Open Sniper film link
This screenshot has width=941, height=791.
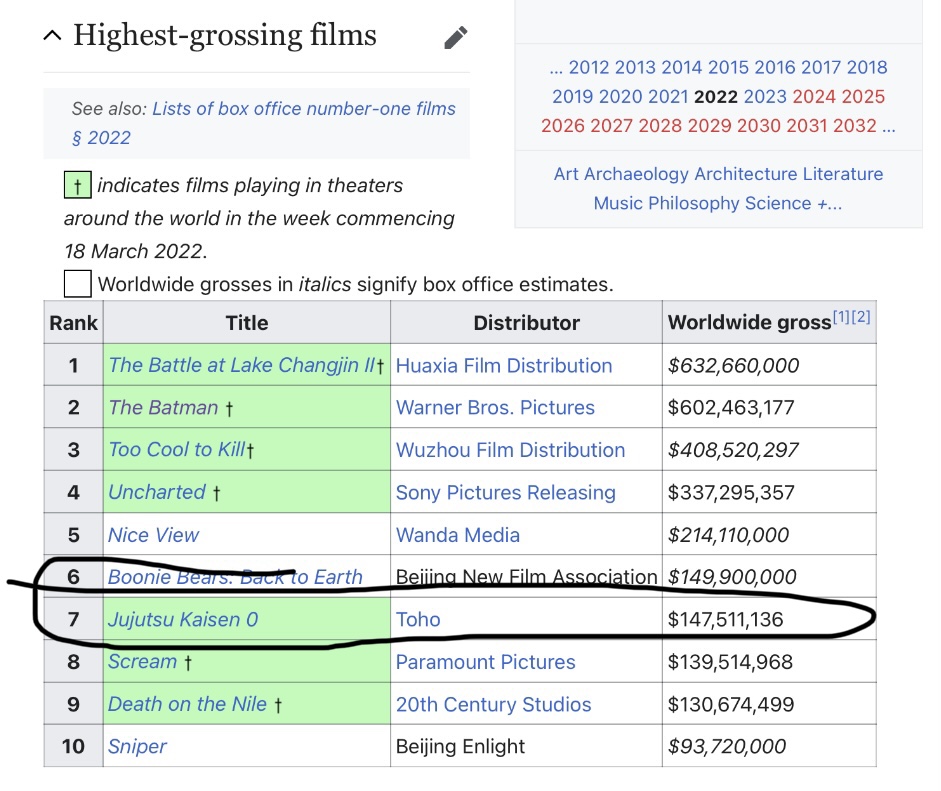[137, 747]
